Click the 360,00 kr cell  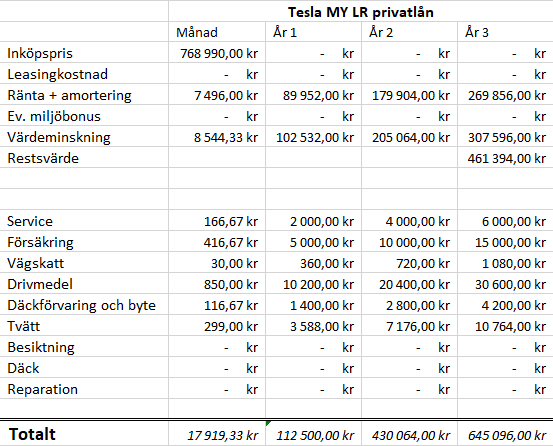click(x=313, y=263)
